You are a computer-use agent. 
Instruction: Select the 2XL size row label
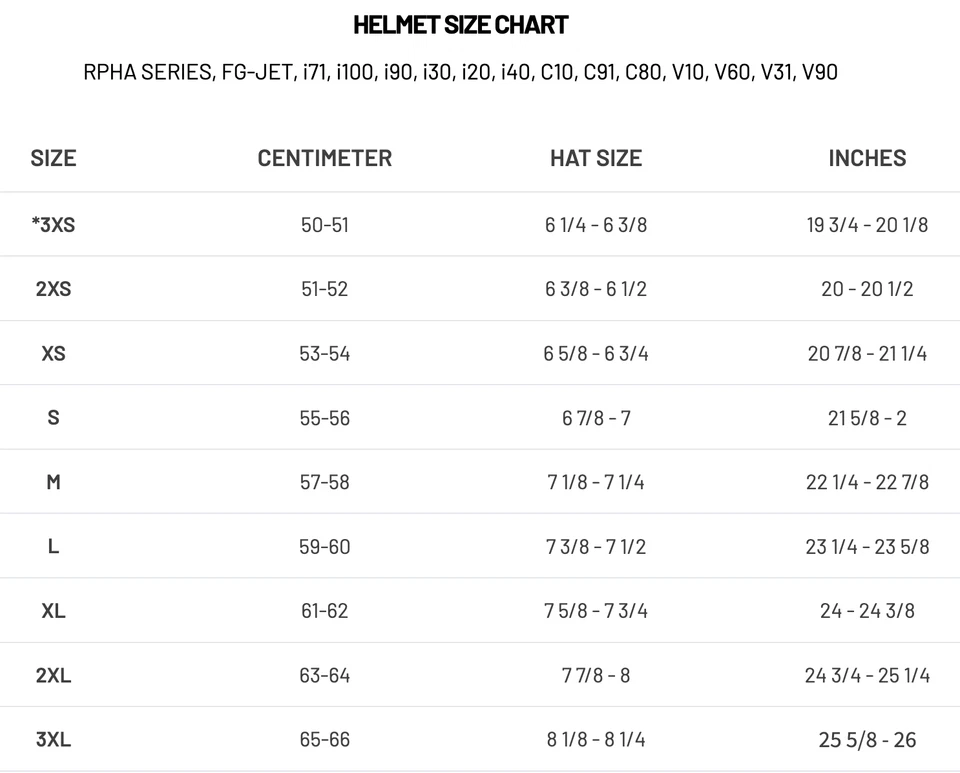tap(53, 676)
